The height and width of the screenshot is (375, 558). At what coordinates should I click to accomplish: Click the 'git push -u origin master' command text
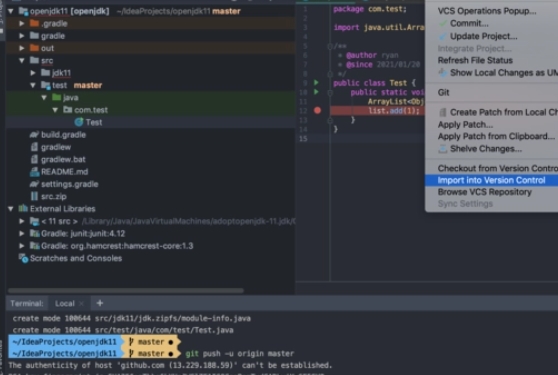(x=240, y=354)
